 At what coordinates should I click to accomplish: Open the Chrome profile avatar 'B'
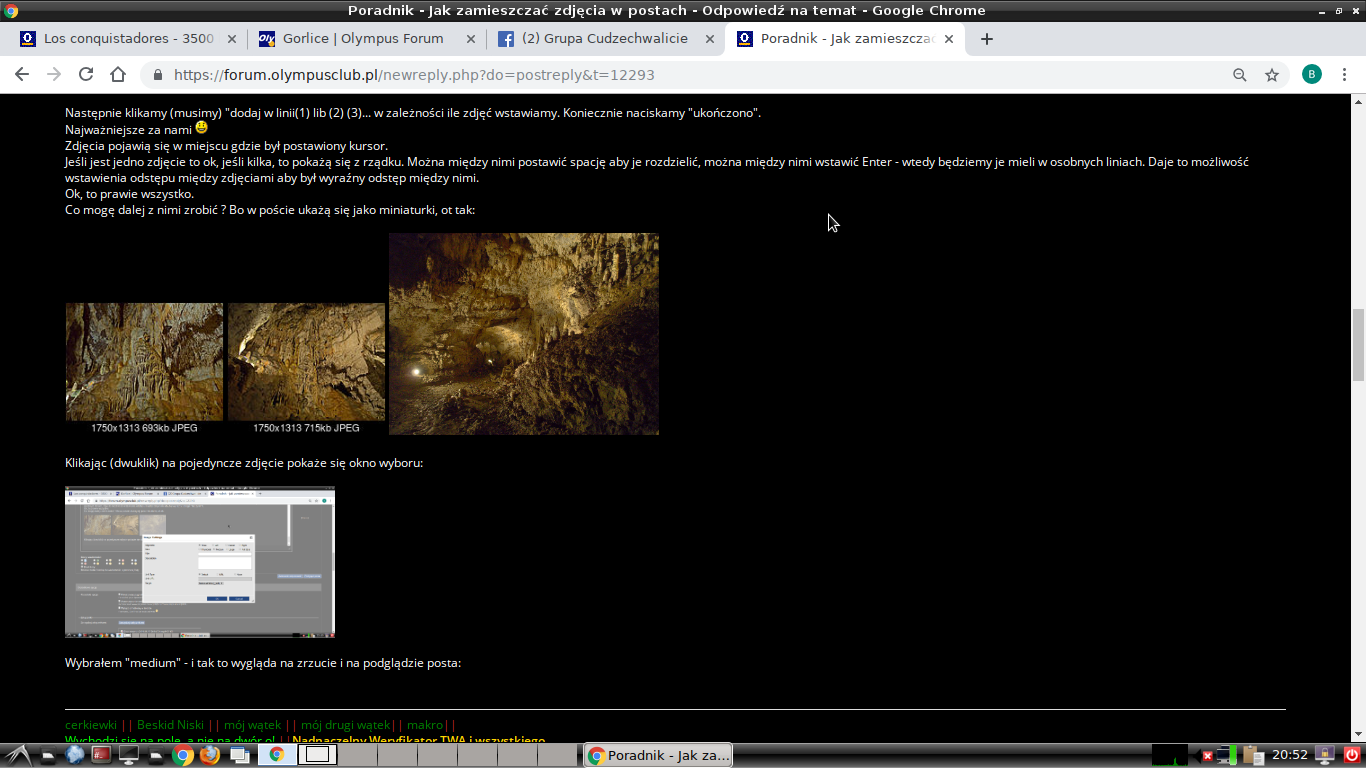pos(1311,75)
